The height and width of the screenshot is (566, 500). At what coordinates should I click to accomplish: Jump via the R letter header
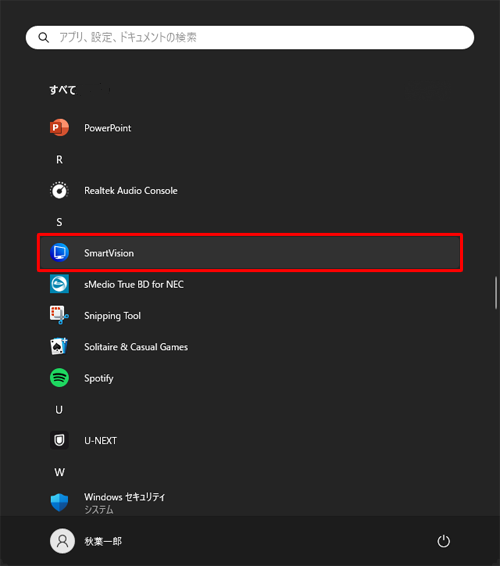59,160
